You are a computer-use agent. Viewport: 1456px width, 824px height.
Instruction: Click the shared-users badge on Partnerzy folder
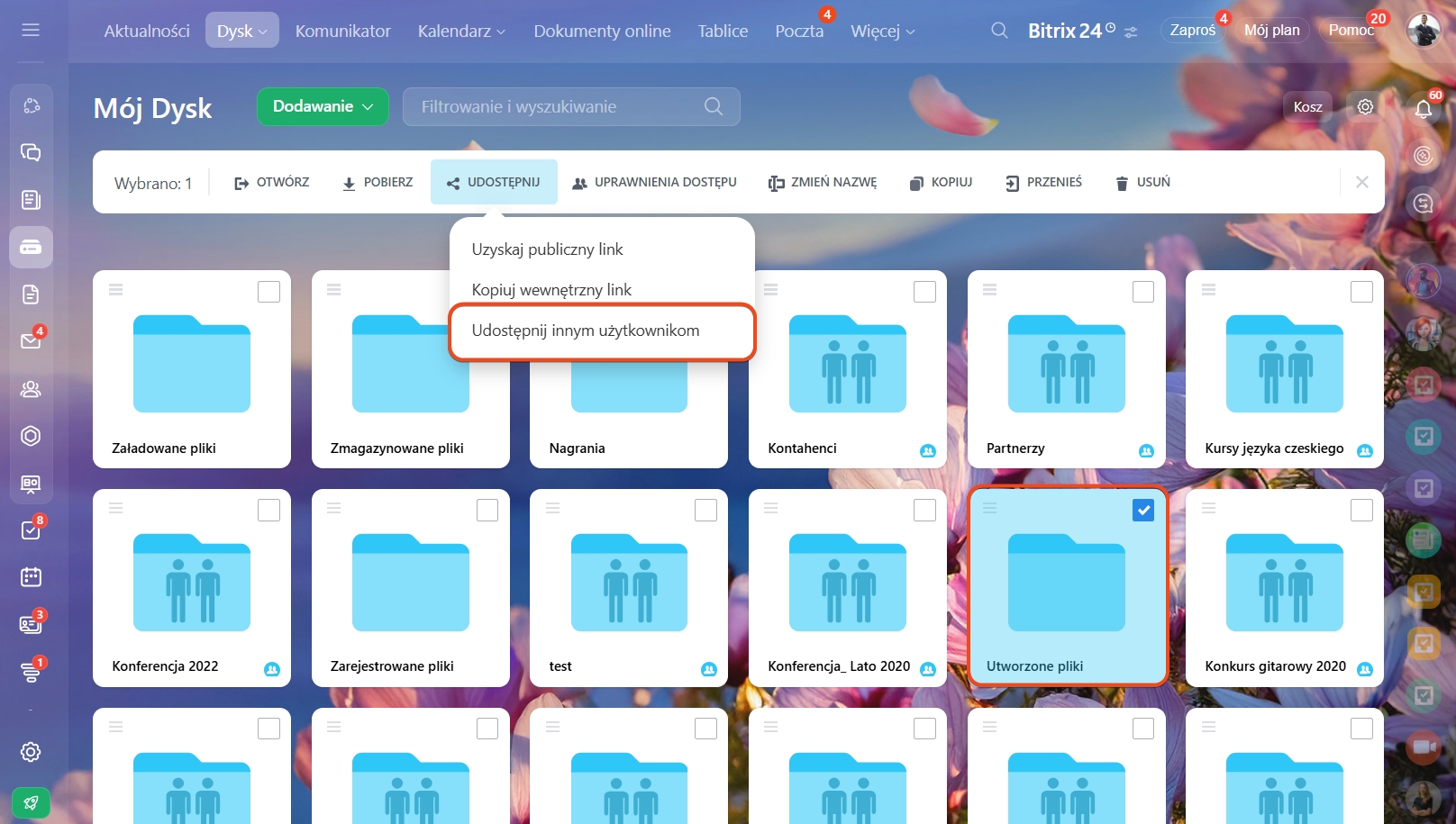[x=1146, y=450]
